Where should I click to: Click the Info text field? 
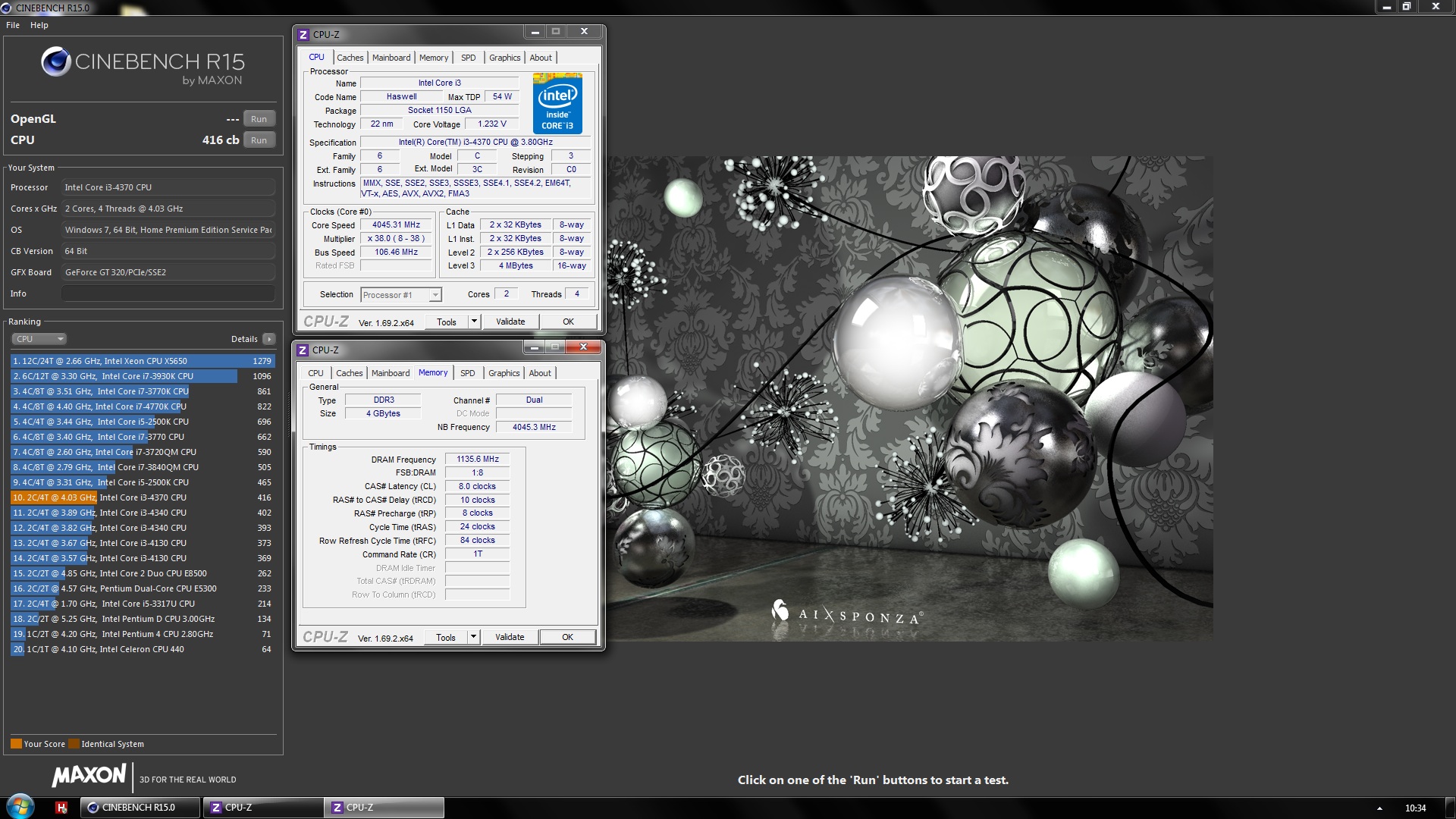168,293
